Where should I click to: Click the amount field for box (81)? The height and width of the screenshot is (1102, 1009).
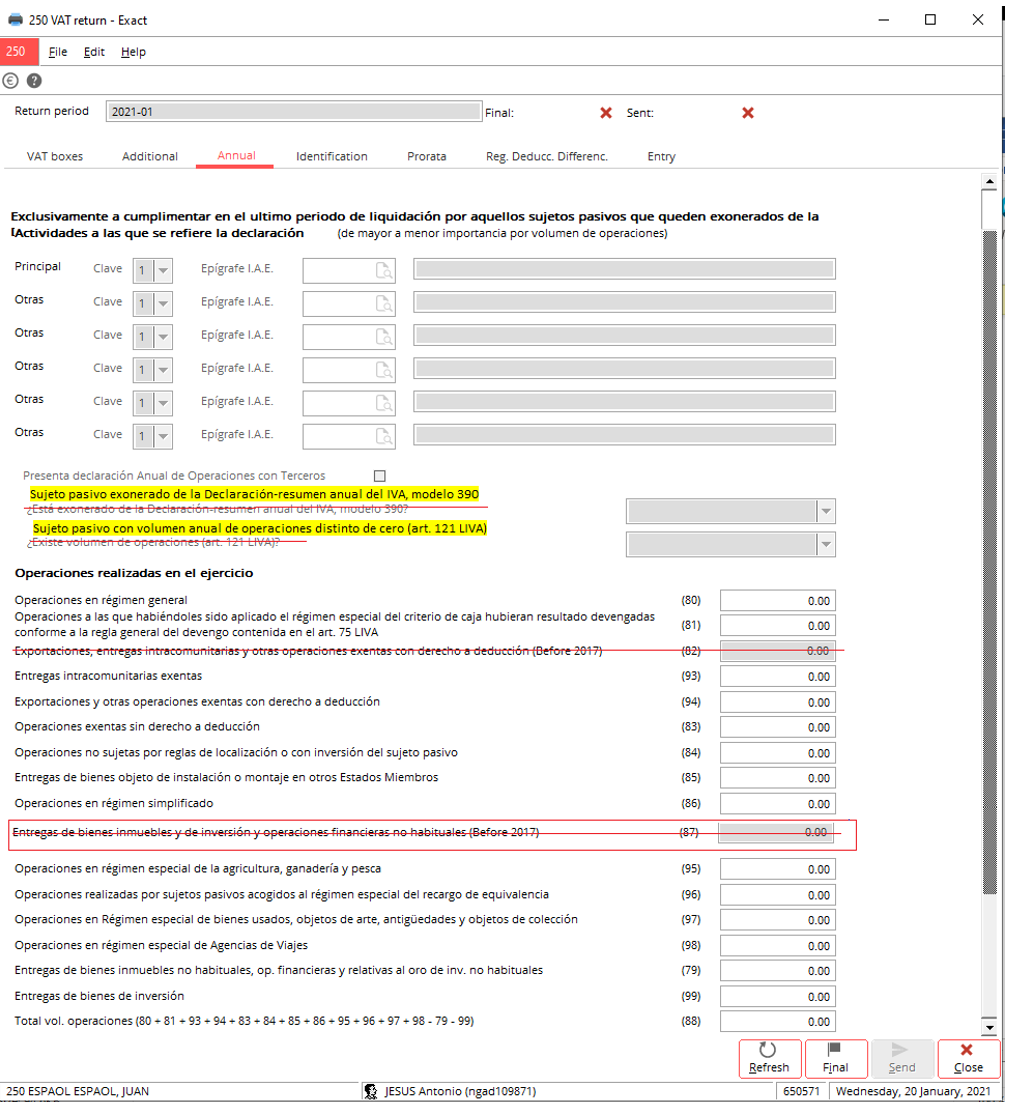pyautogui.click(x=777, y=625)
